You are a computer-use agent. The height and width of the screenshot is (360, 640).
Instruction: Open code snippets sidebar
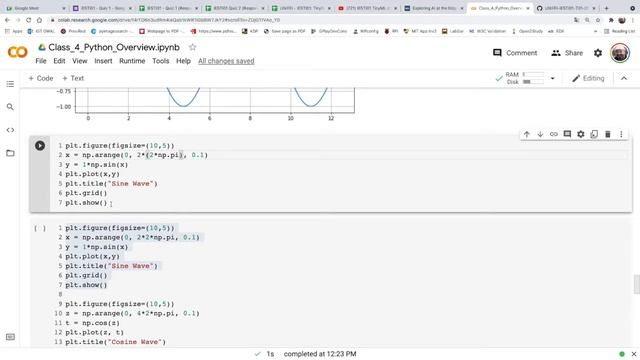(10, 130)
